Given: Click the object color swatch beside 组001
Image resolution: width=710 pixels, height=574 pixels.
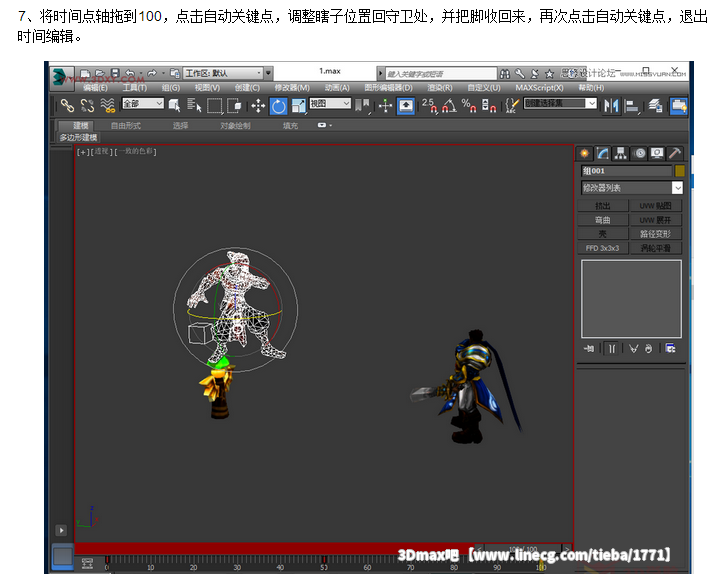Looking at the screenshot, I should click(679, 171).
